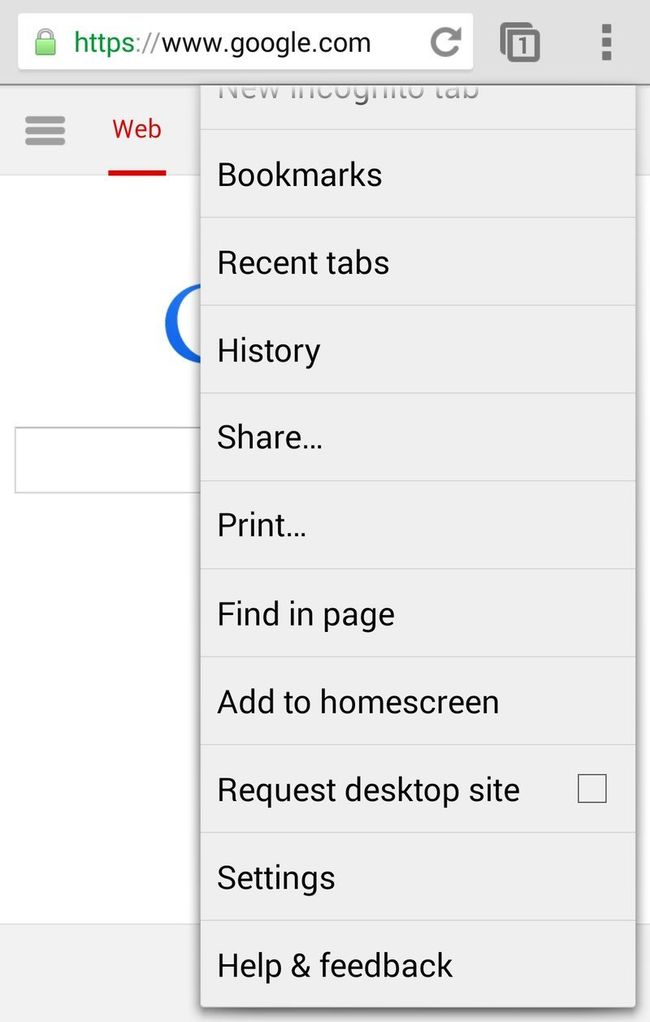This screenshot has width=650, height=1022.
Task: Open the hamburger menu on Google page
Action: click(x=45, y=130)
